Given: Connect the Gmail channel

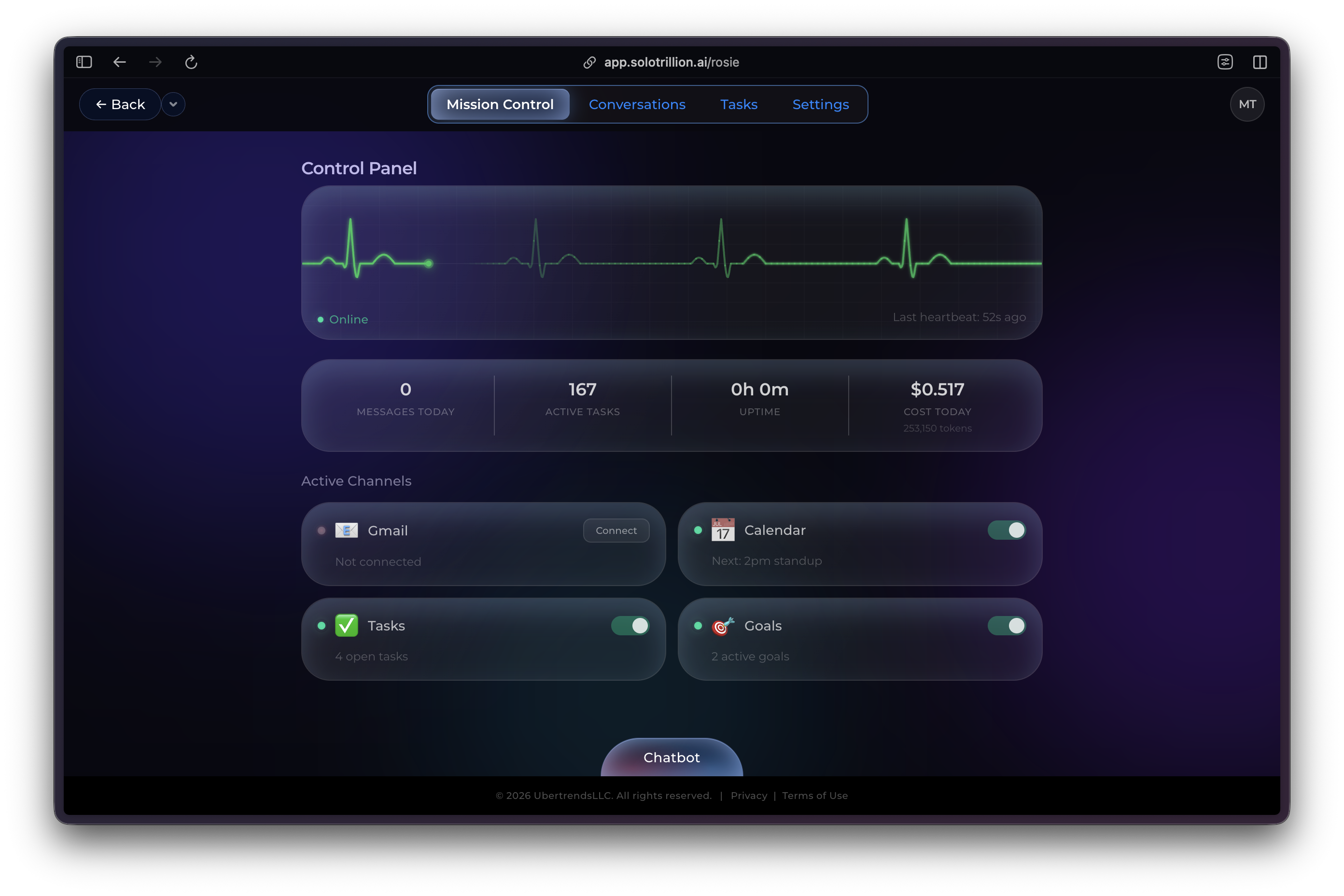Looking at the screenshot, I should point(616,530).
